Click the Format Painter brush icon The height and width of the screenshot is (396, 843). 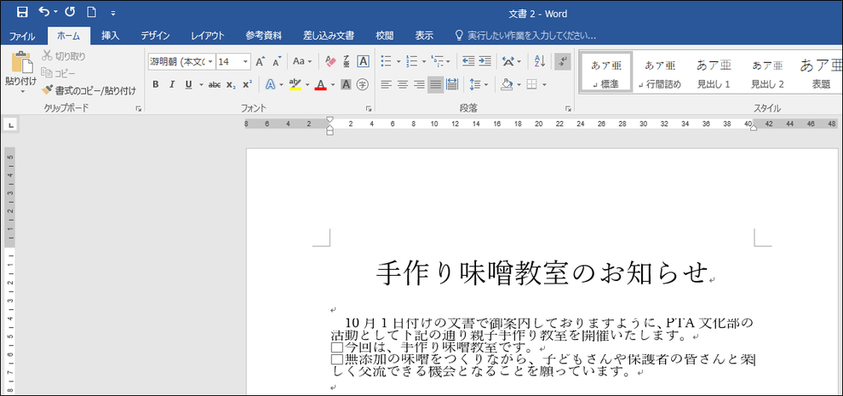47,90
